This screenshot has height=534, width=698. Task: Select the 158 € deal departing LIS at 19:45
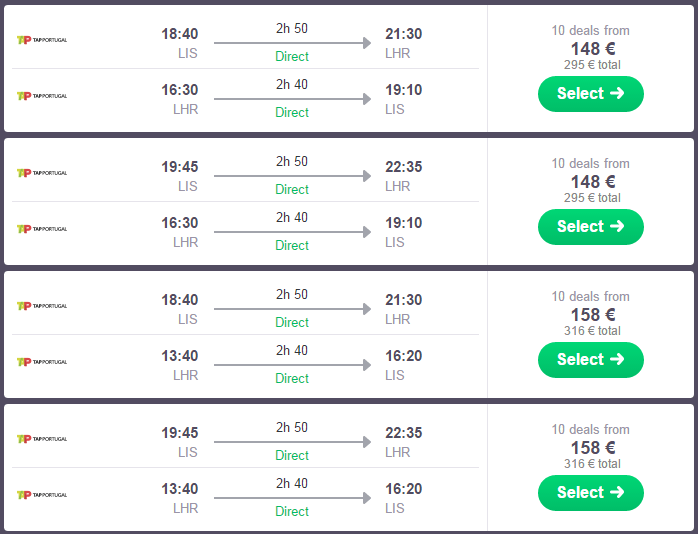coord(590,493)
